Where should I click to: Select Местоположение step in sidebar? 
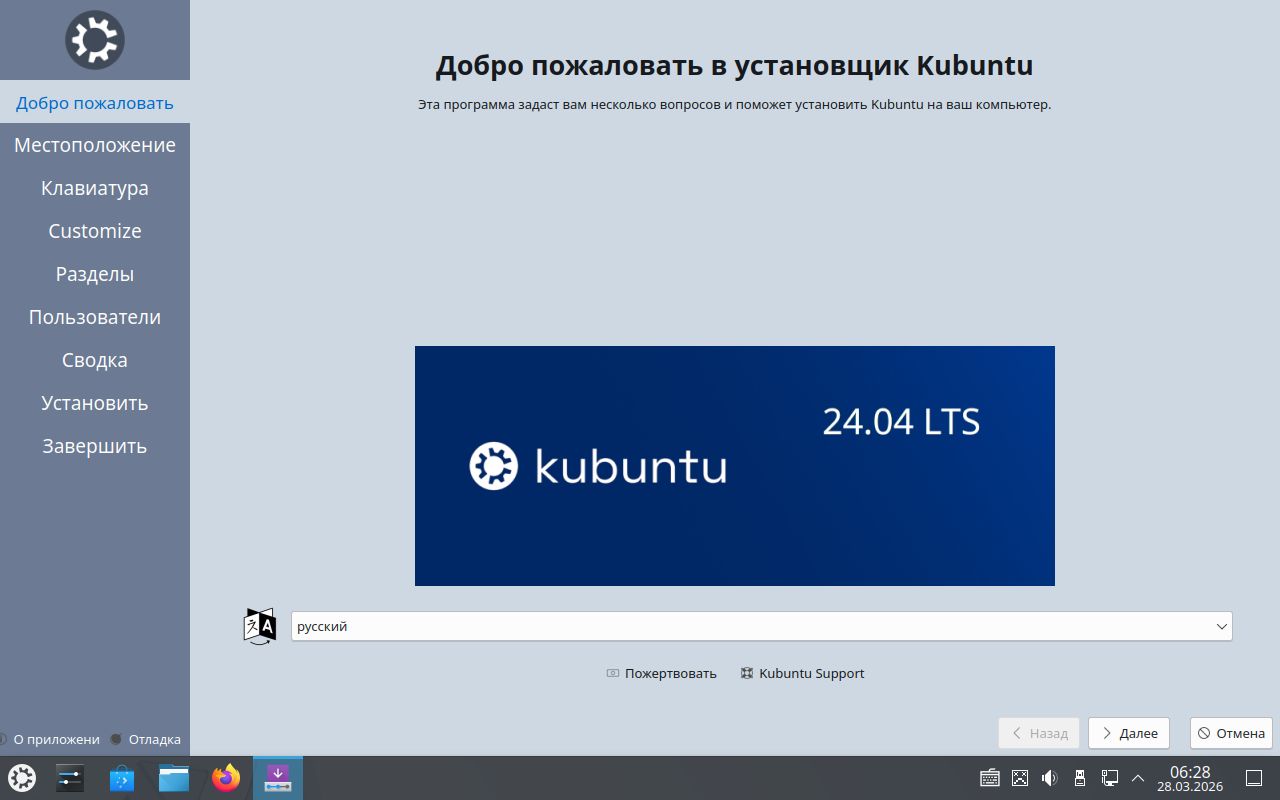95,145
